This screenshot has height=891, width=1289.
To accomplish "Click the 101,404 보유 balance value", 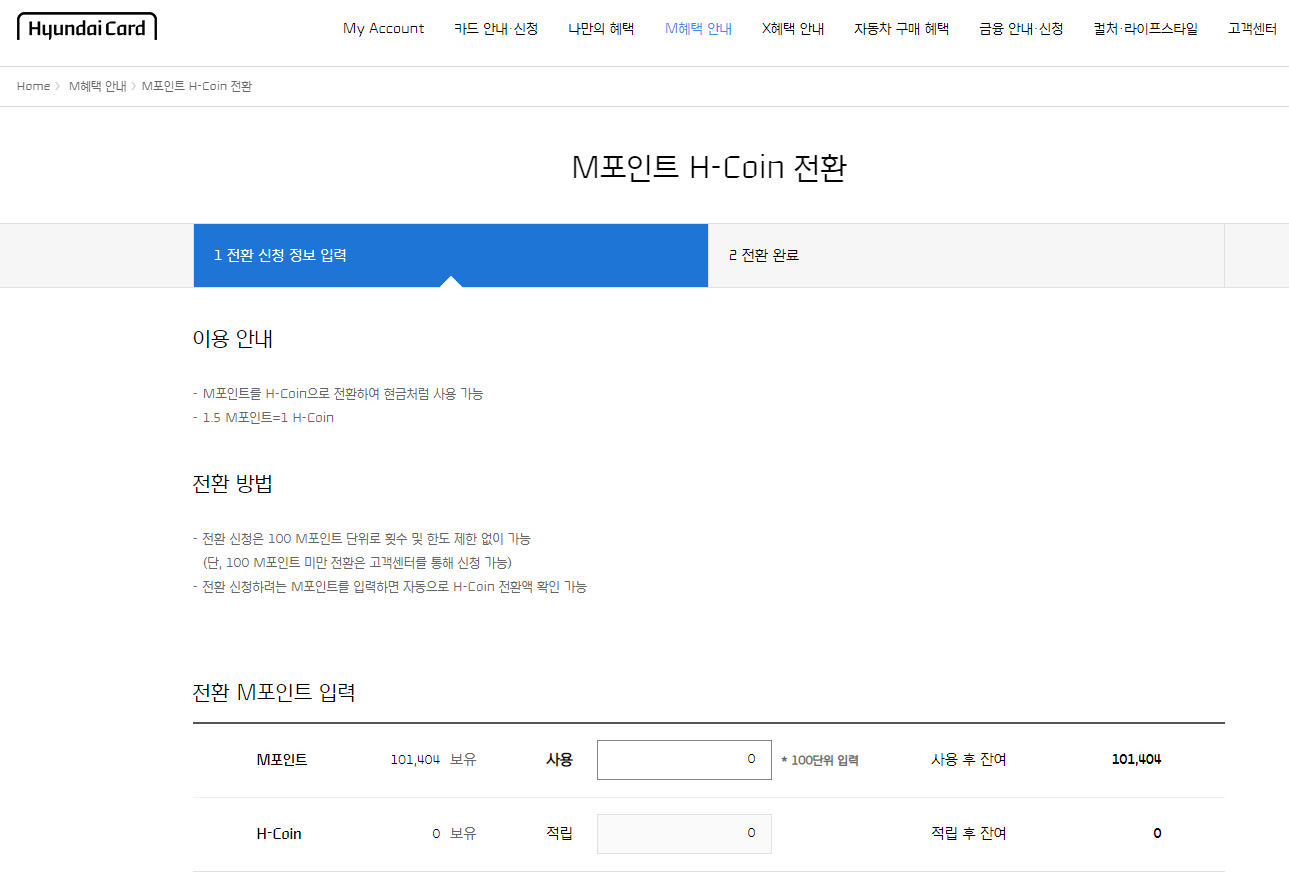I will click(433, 760).
